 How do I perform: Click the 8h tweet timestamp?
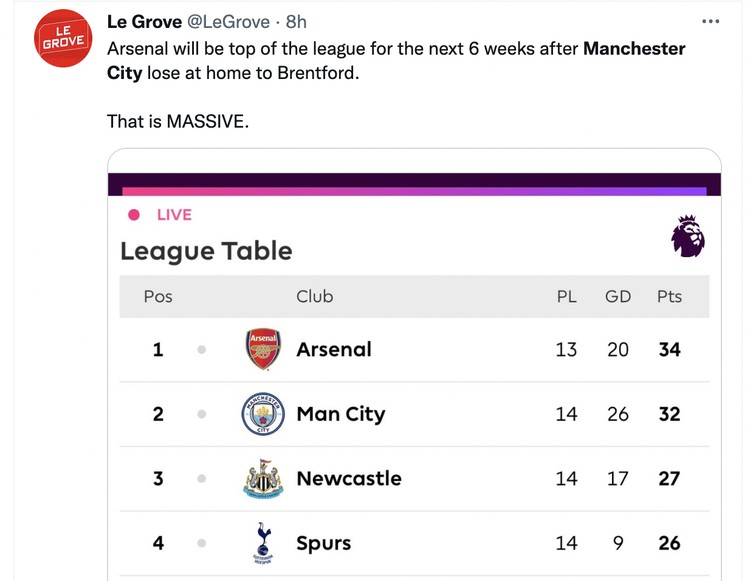pos(296,22)
